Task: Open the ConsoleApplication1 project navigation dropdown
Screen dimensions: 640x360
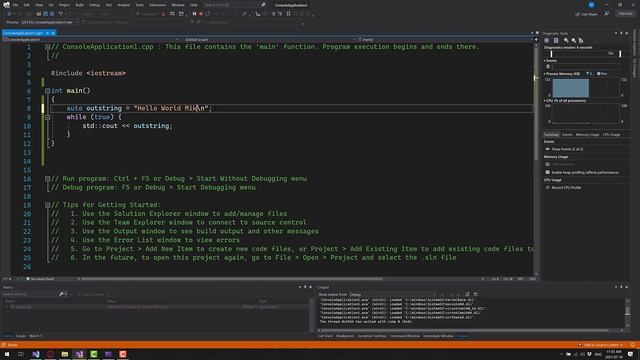Action: 91,40
